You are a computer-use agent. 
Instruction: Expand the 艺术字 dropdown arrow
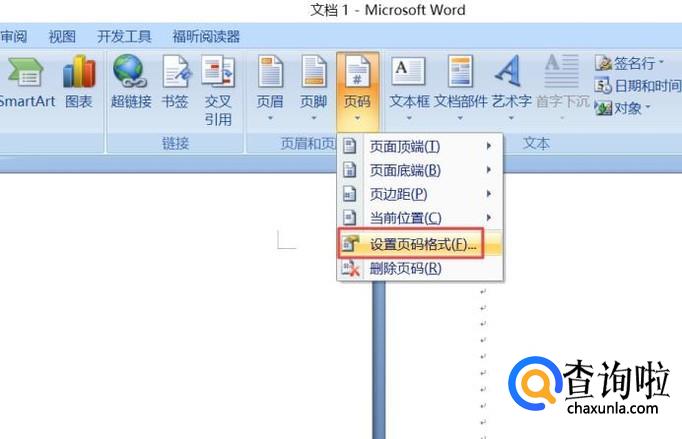(x=512, y=118)
